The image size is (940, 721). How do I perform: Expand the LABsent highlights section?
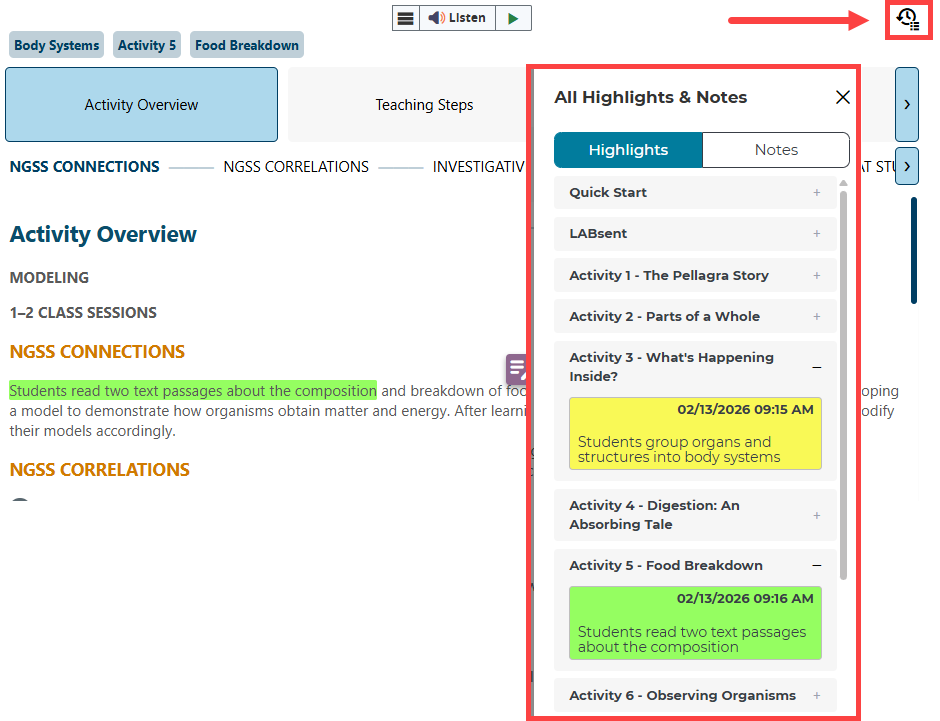pos(695,234)
